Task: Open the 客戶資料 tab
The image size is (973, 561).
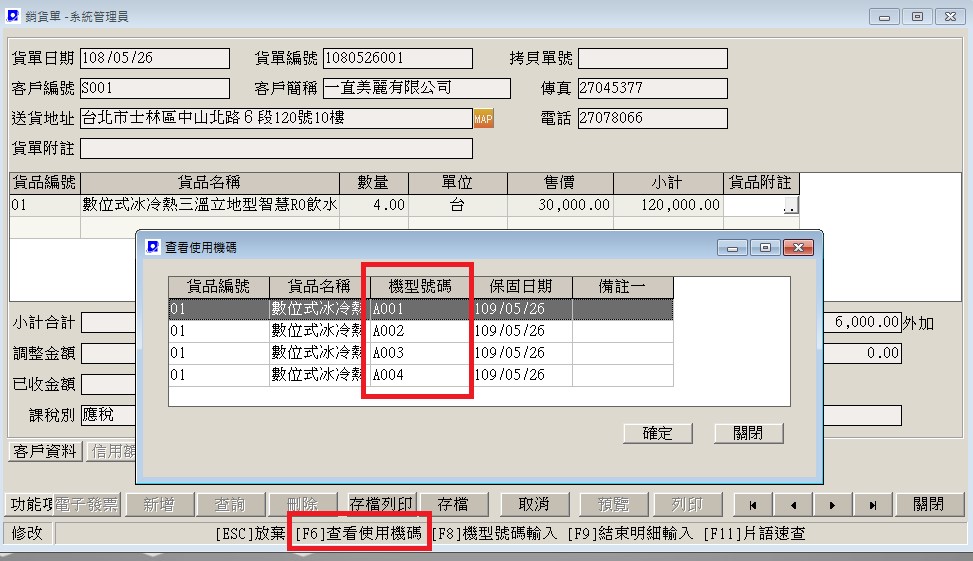Action: [45, 451]
